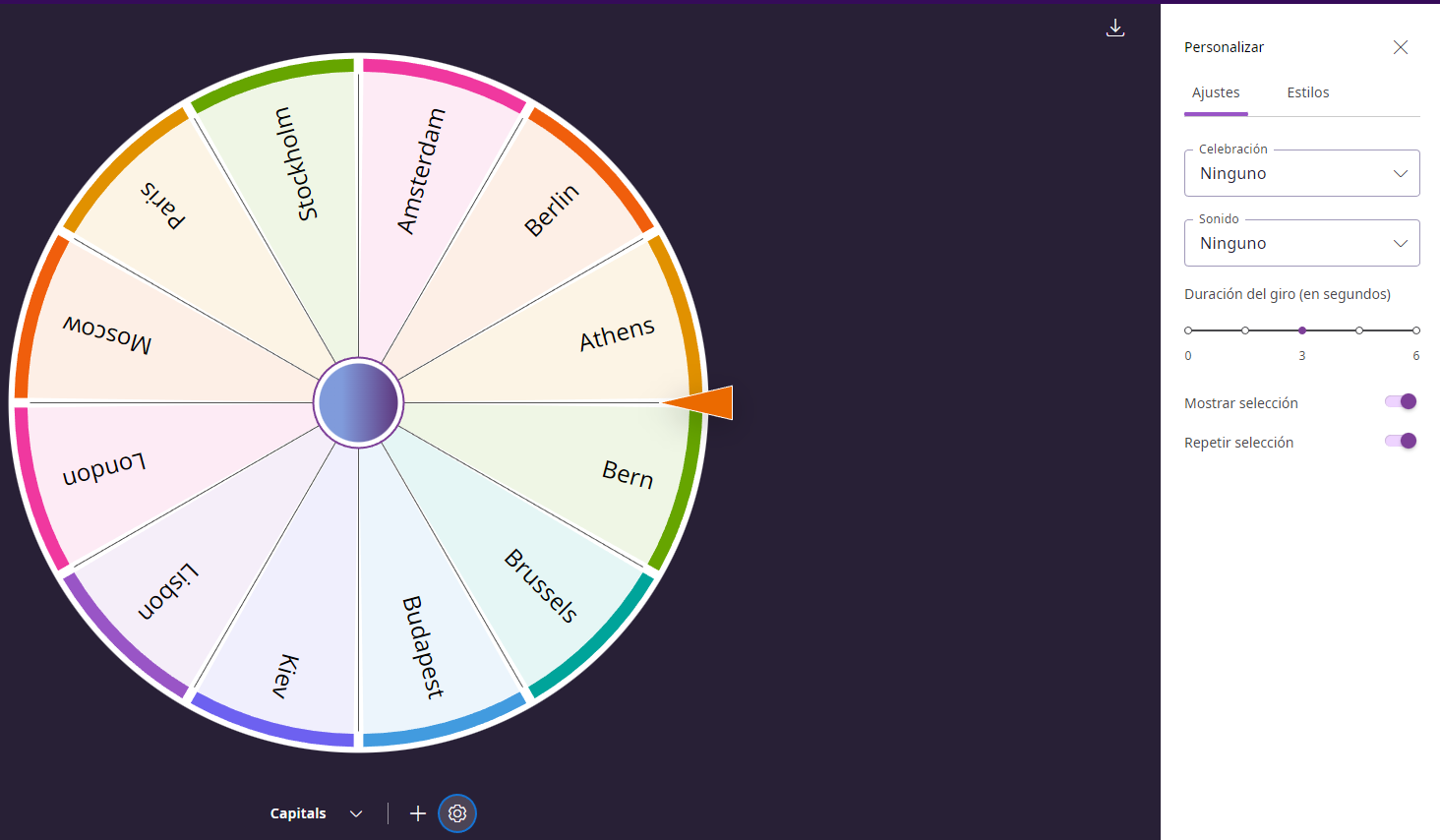The image size is (1440, 840).
Task: Open the Sonido selector showing Ninguno
Action: 1301,243
